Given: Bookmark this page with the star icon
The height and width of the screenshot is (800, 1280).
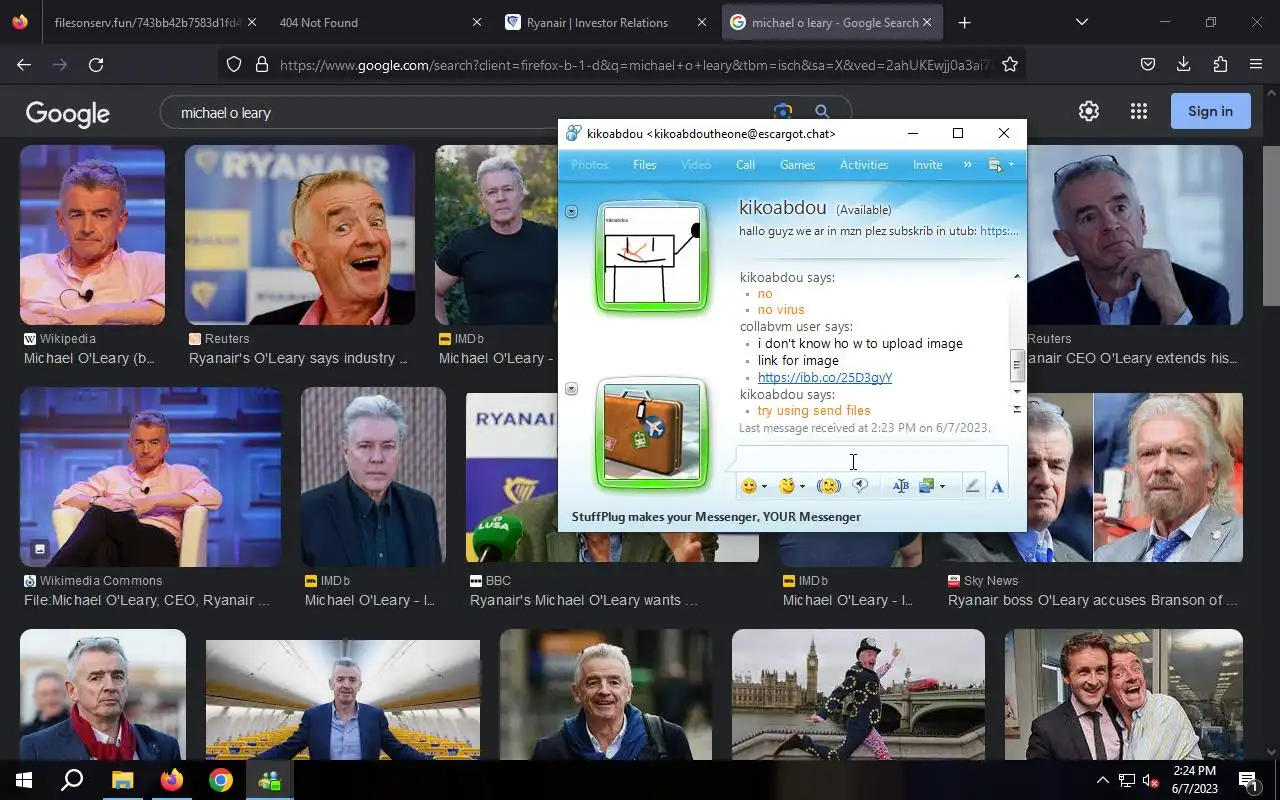Looking at the screenshot, I should point(1010,64).
